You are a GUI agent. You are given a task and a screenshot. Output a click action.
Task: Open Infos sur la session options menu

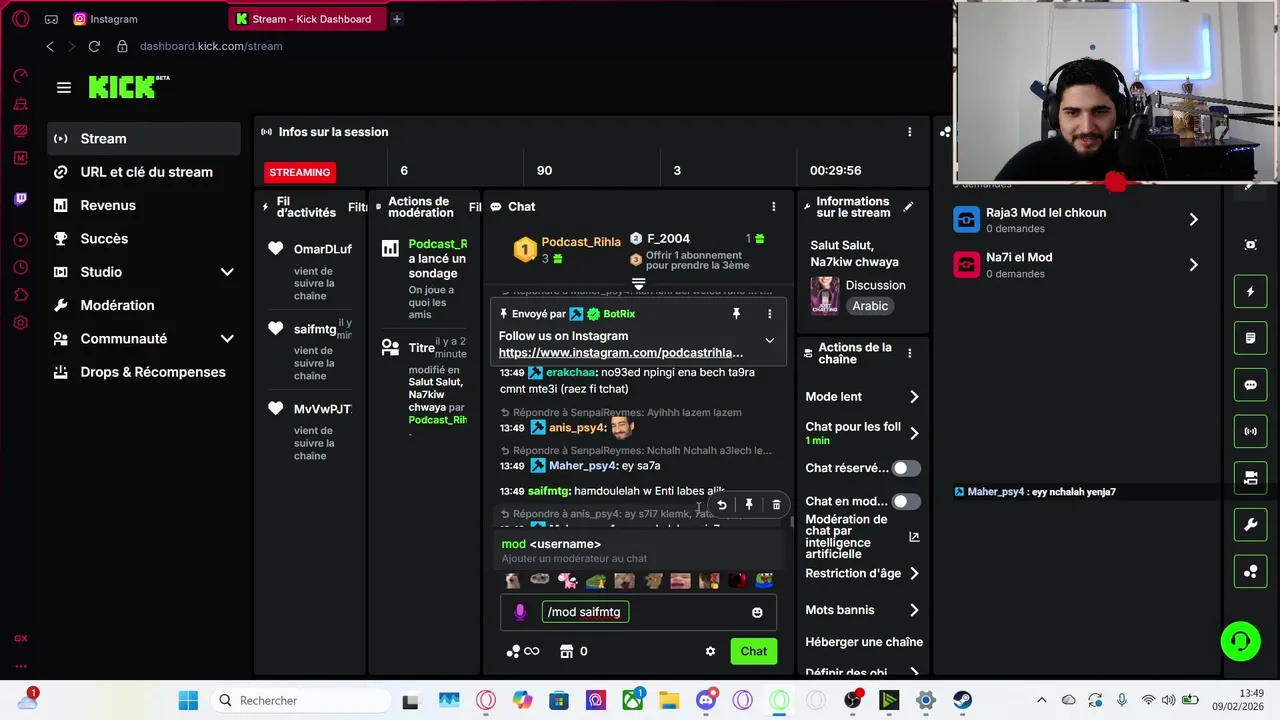click(x=909, y=132)
